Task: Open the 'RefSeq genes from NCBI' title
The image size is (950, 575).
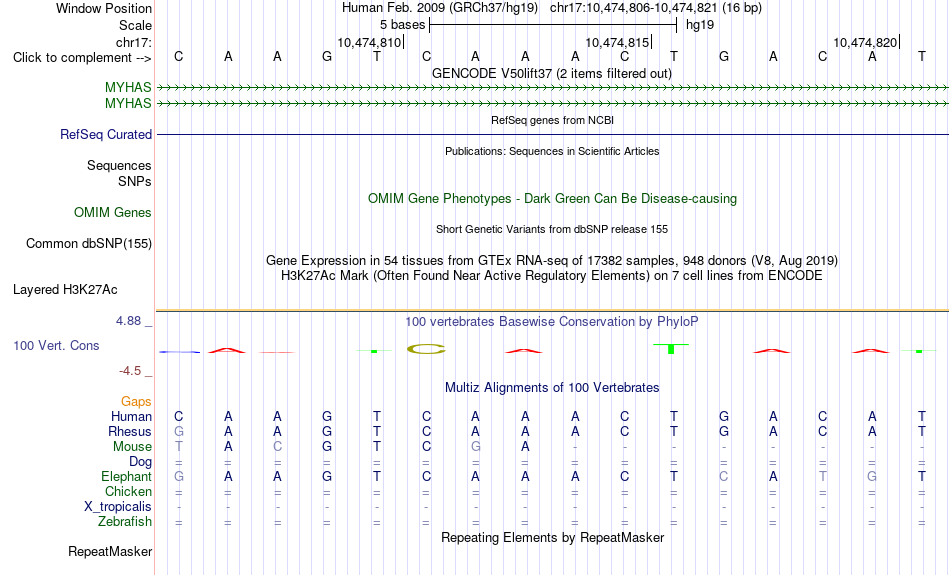Action: tap(552, 120)
